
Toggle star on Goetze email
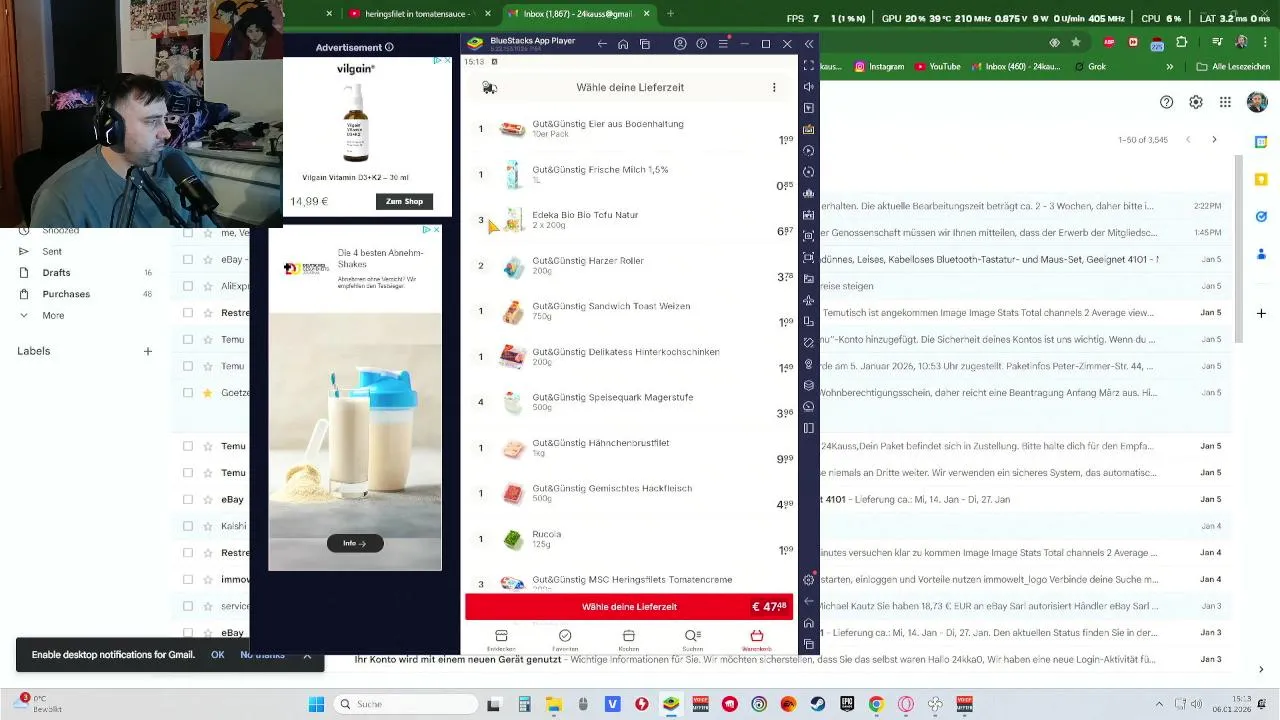pos(208,393)
